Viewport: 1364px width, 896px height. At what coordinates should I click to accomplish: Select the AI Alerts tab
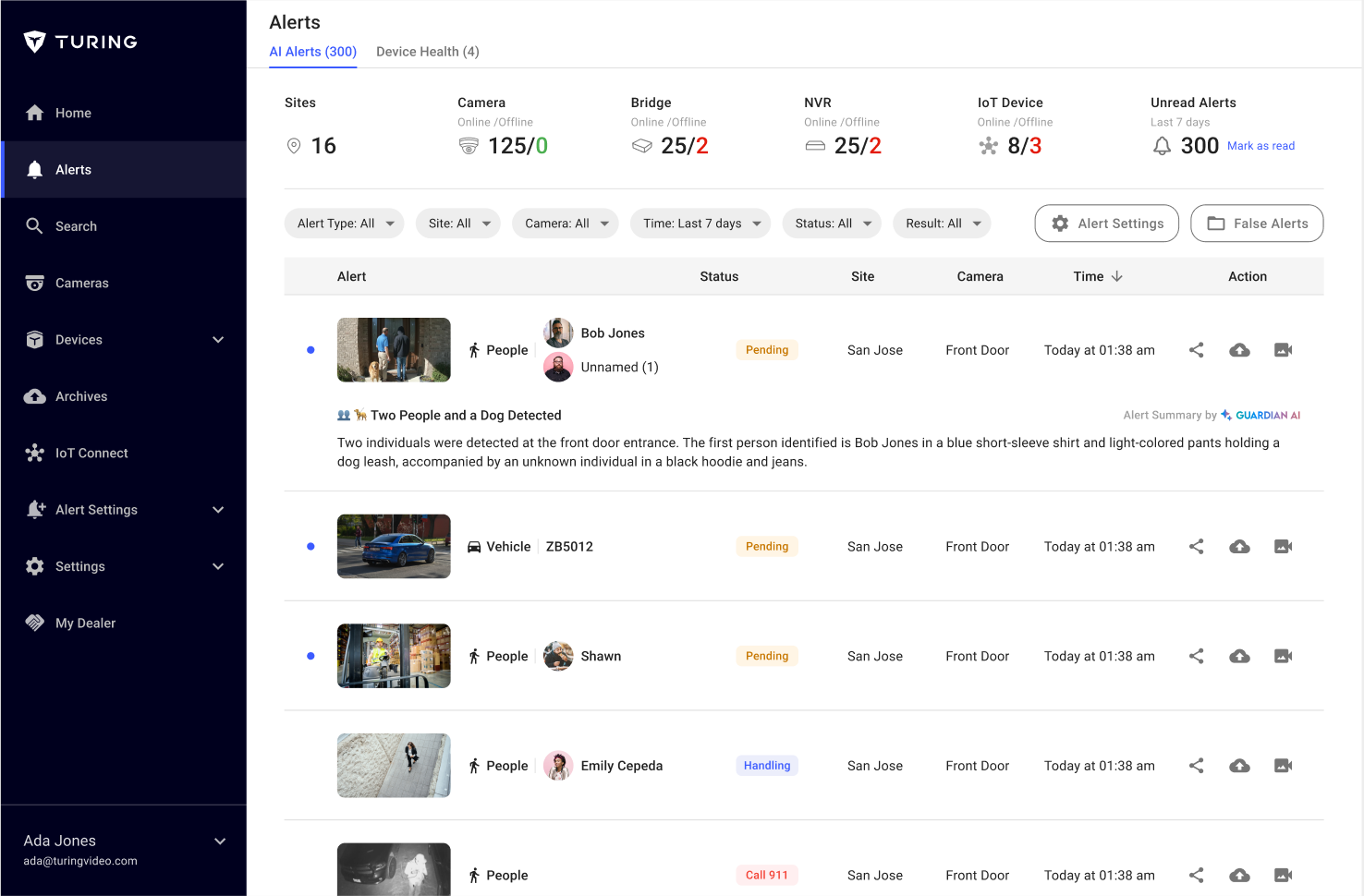click(x=312, y=52)
